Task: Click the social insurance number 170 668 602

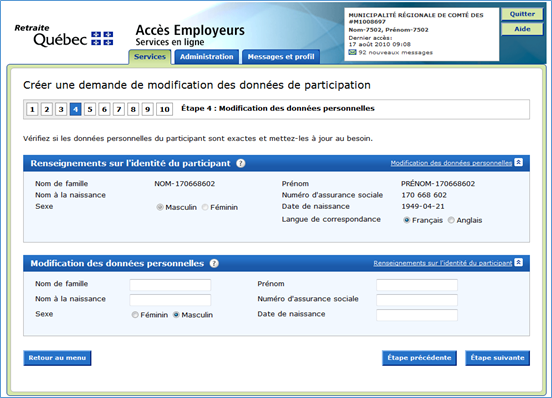Action: (x=424, y=195)
